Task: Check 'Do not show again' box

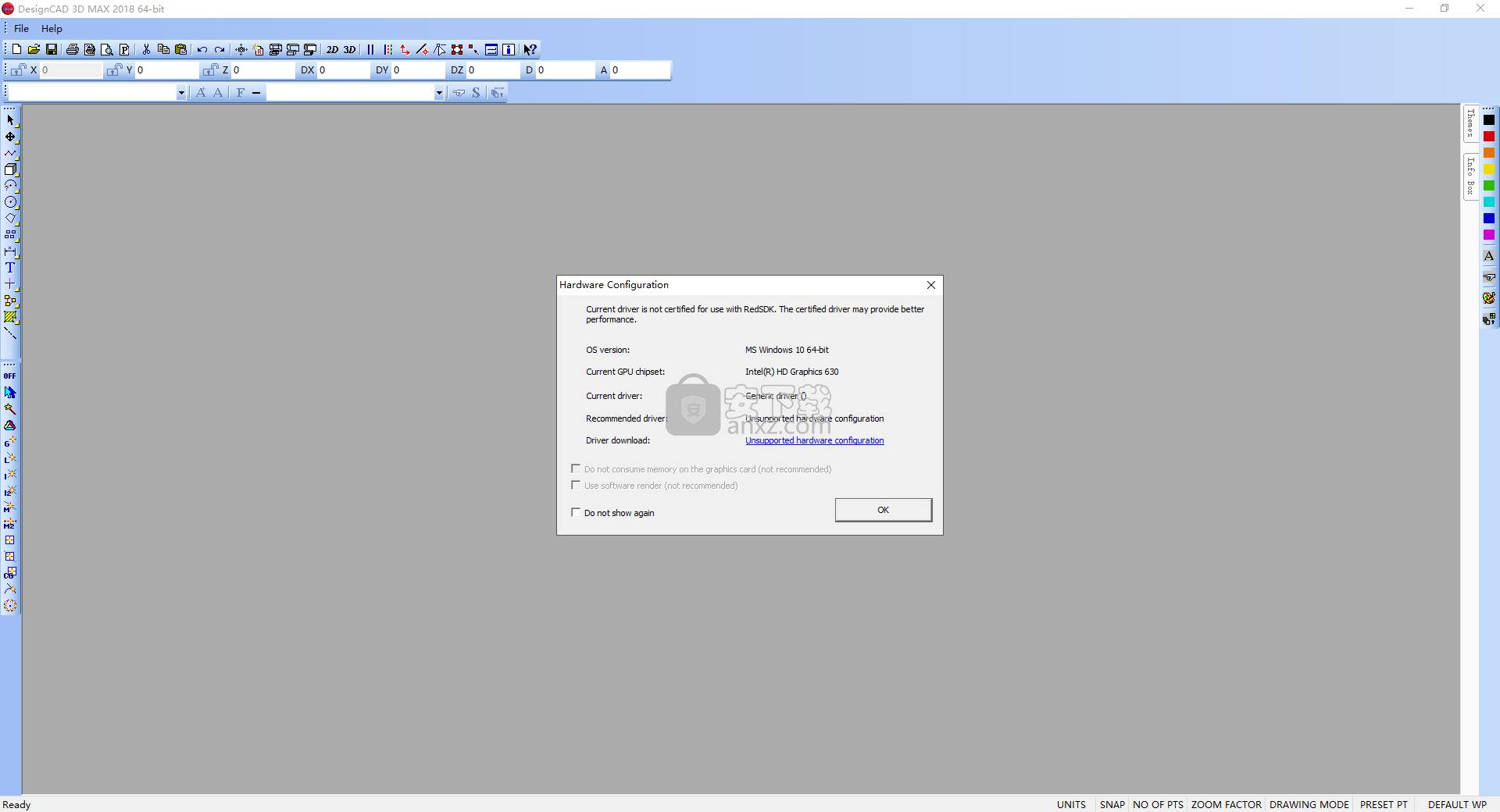Action: click(576, 512)
